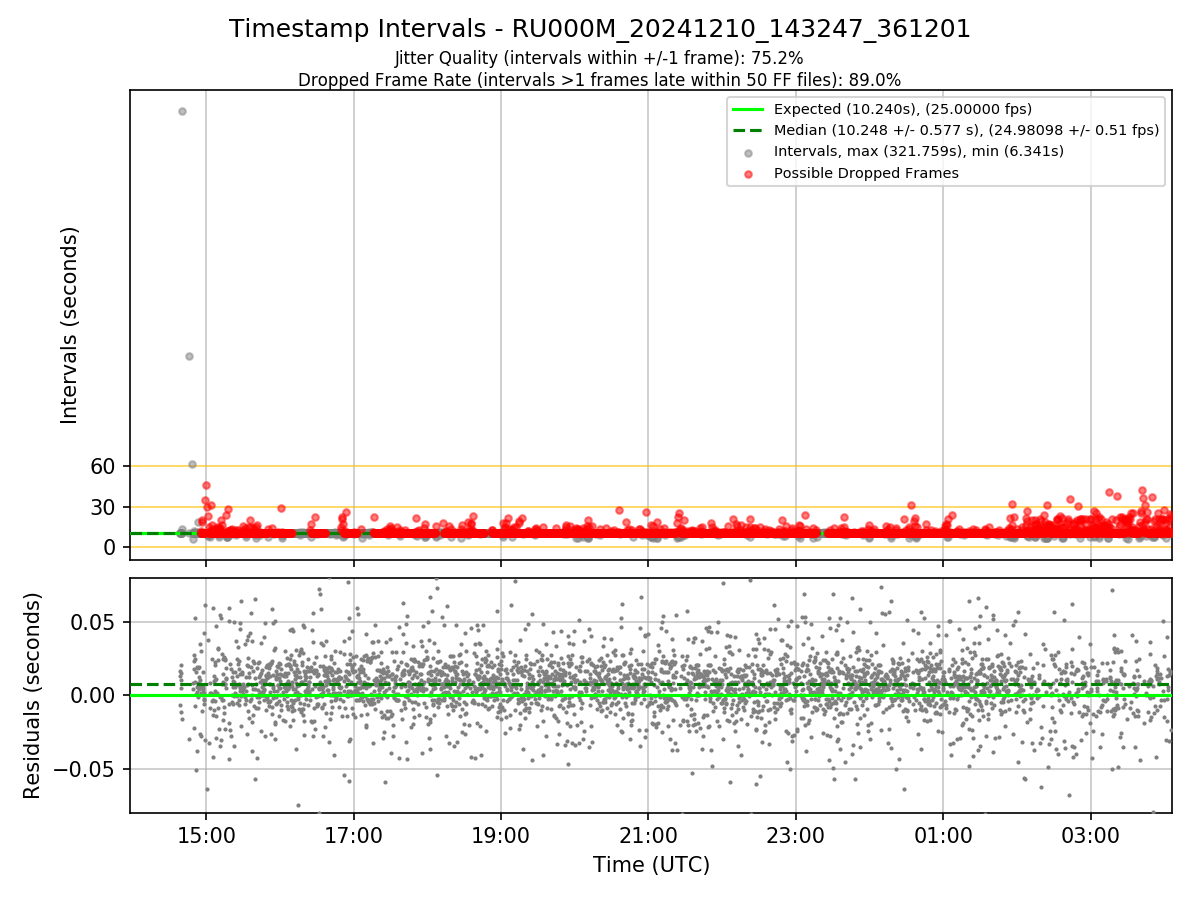Click the 30 tick label on intervals axis

[x=103, y=507]
